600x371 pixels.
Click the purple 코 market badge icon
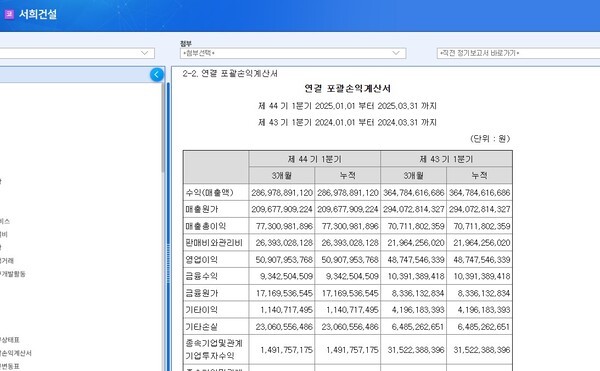tap(9, 15)
